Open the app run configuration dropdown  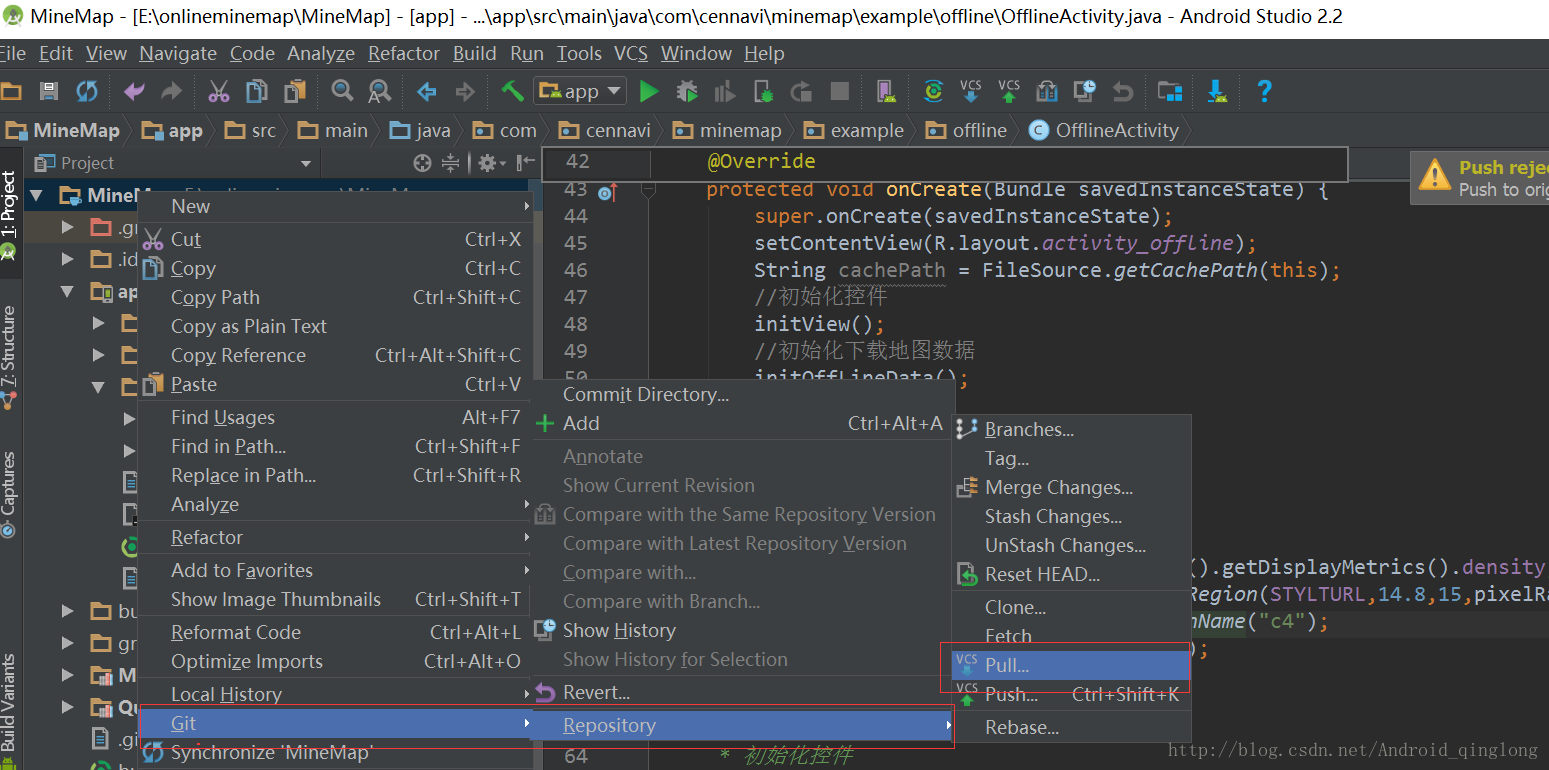pyautogui.click(x=580, y=92)
